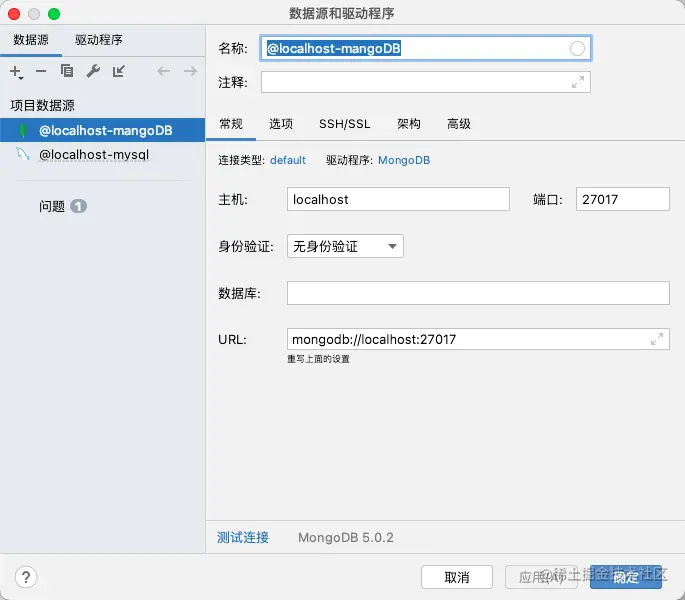Screen dimensions: 685x600
Task: Click the 注释 comment field
Action: tap(426, 82)
